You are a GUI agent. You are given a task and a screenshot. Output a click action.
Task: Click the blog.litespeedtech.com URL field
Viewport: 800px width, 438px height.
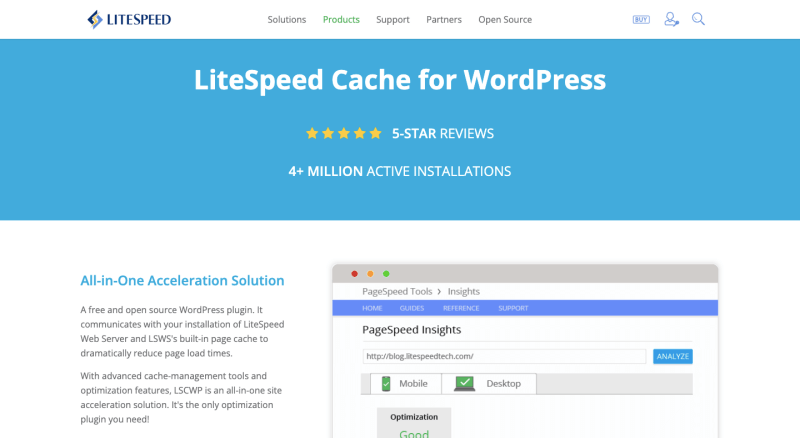(x=504, y=356)
